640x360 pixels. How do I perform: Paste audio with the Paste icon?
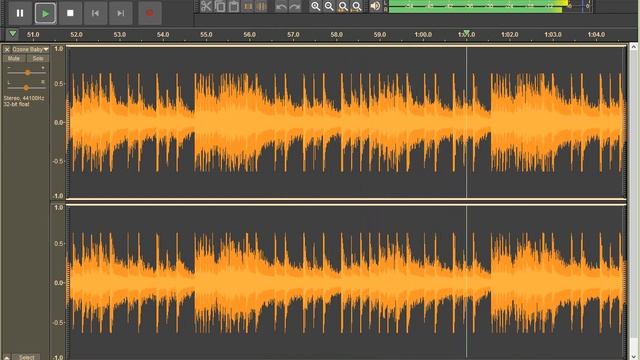234,6
